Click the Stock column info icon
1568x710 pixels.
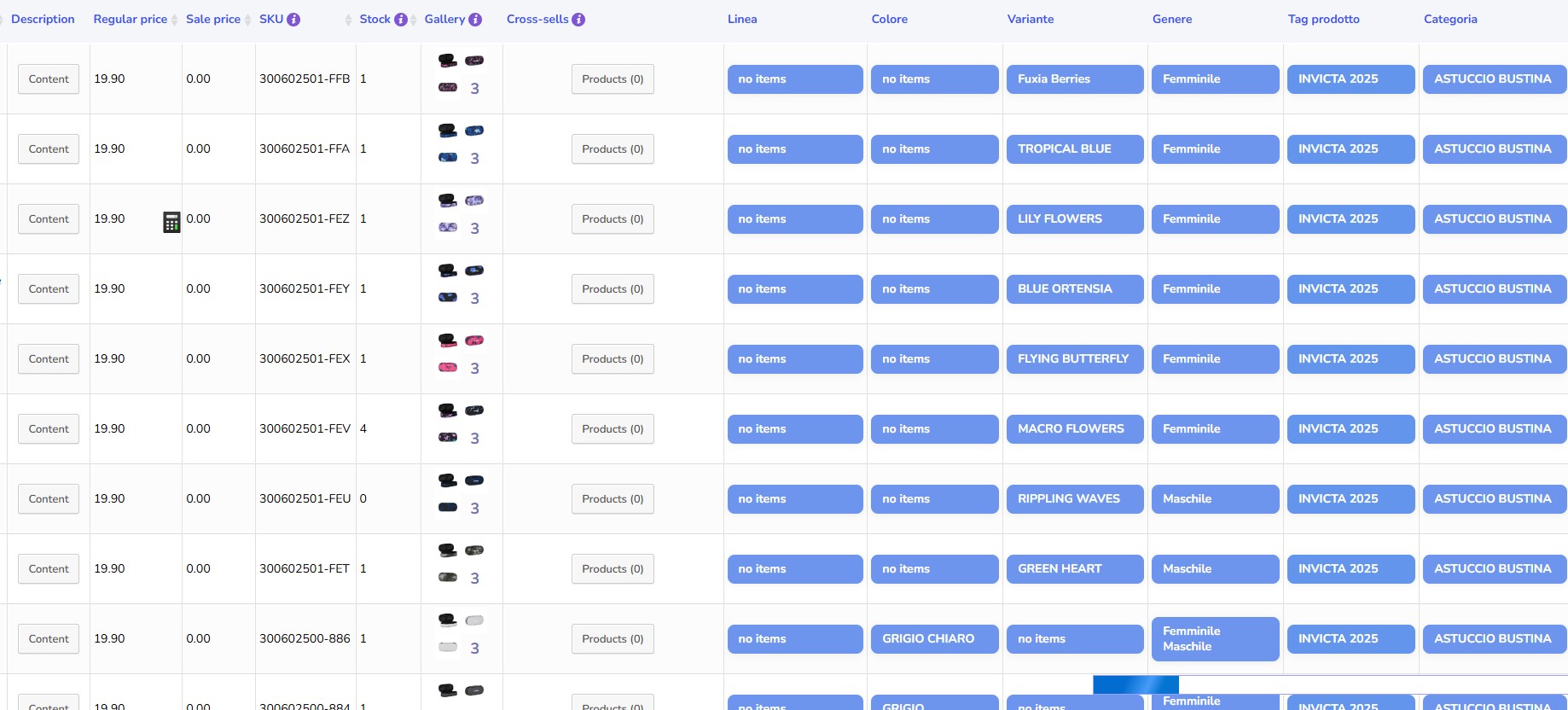click(x=400, y=20)
